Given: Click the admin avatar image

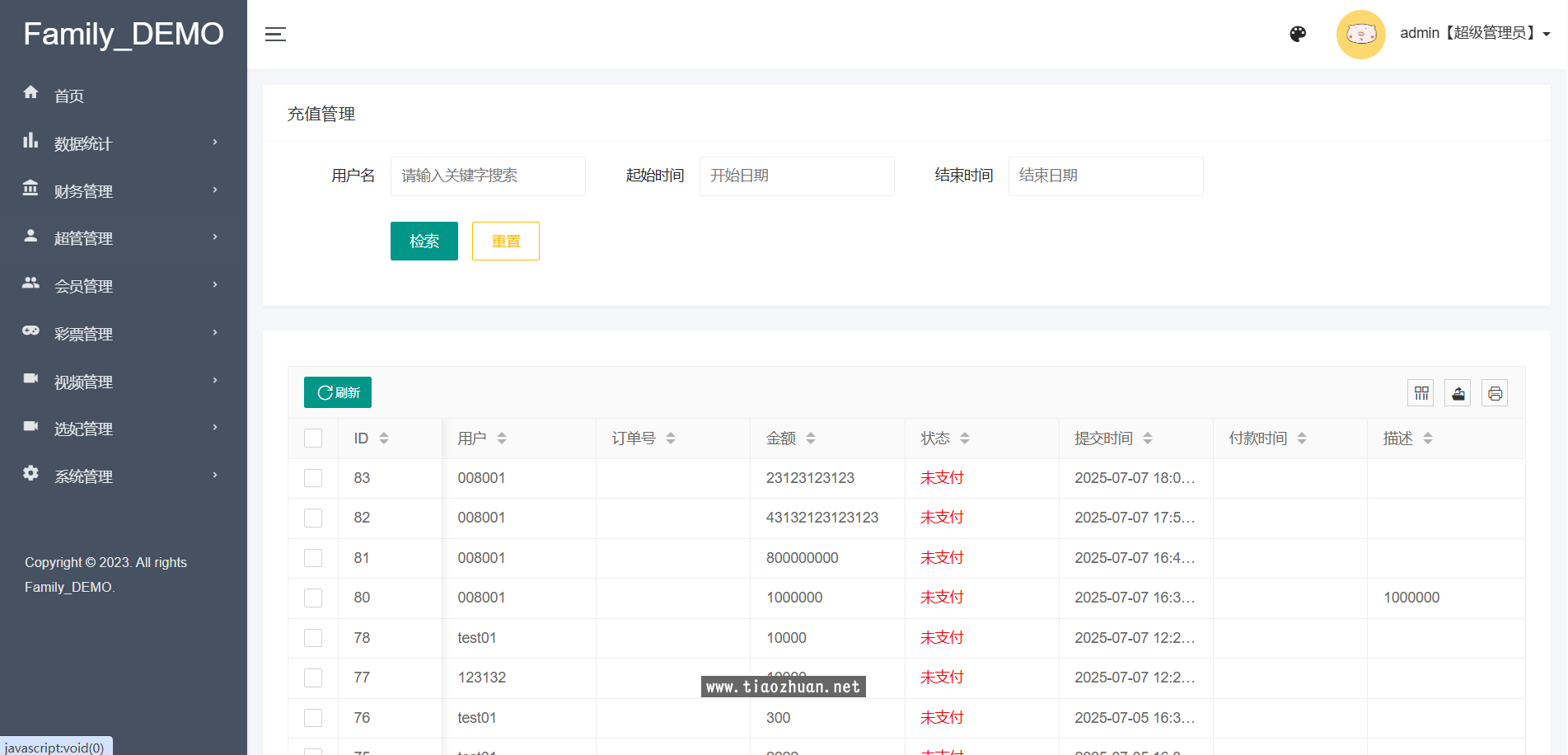Looking at the screenshot, I should (x=1360, y=35).
